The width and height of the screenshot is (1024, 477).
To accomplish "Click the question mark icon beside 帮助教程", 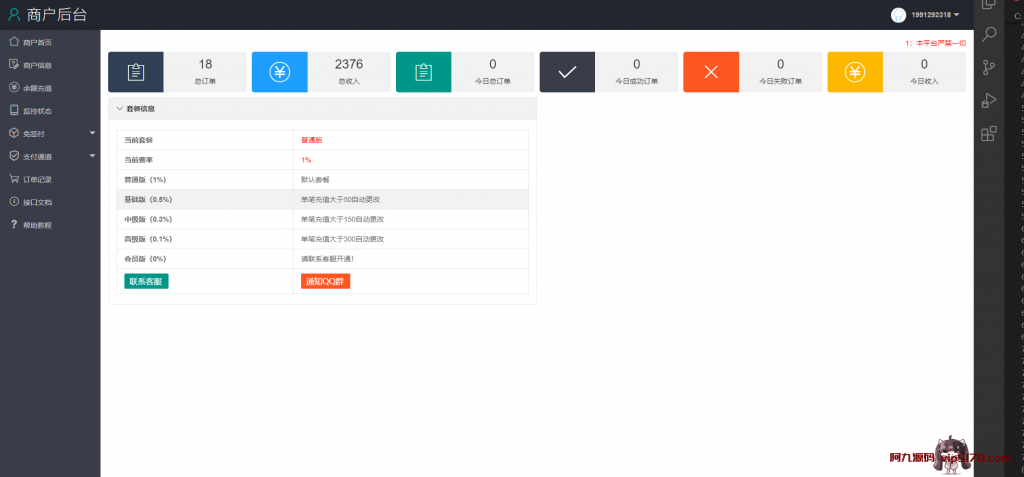I will click(13, 225).
